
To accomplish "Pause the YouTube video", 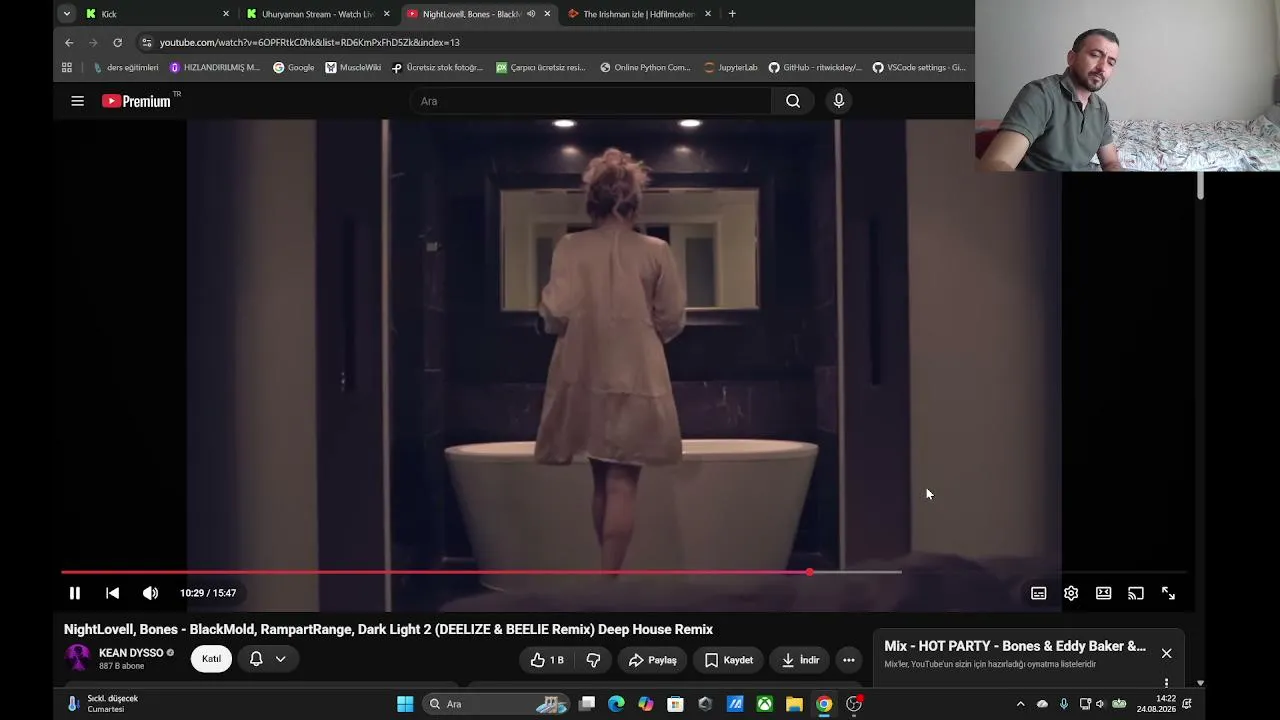I will [x=74, y=593].
